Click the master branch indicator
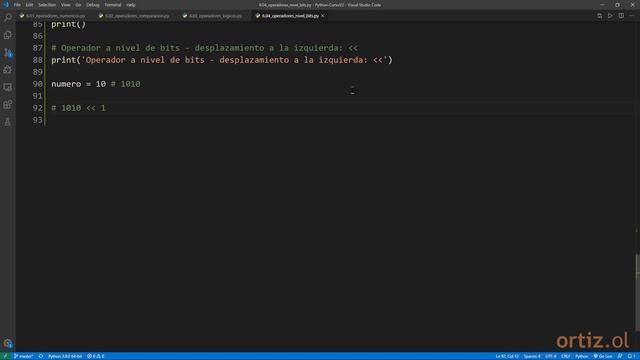The image size is (640, 360). coord(24,356)
